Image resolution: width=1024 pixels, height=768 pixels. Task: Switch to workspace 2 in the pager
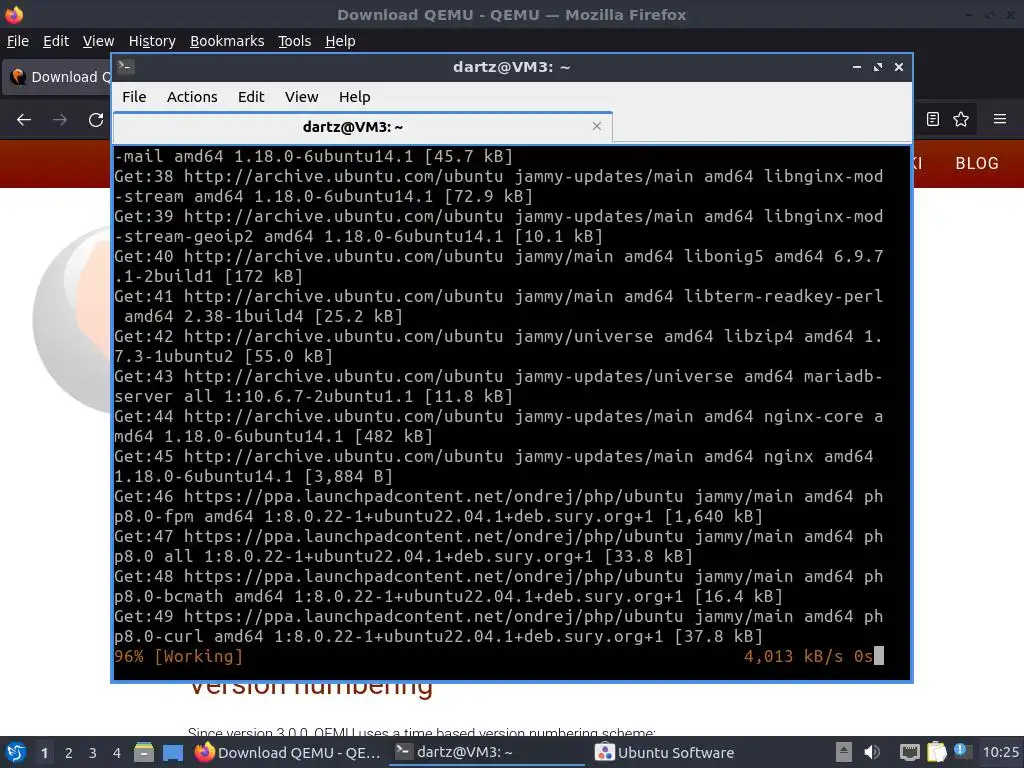pos(69,753)
